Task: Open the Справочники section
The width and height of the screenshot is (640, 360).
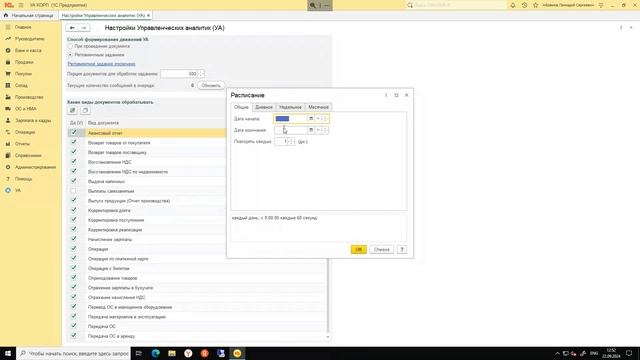Action: (x=28, y=156)
